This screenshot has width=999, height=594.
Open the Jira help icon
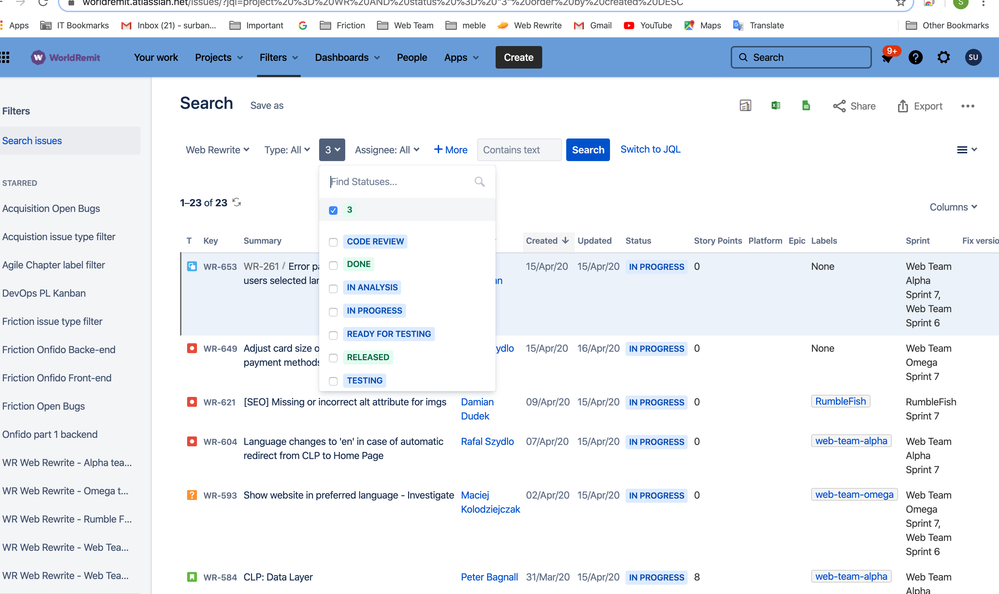[915, 57]
